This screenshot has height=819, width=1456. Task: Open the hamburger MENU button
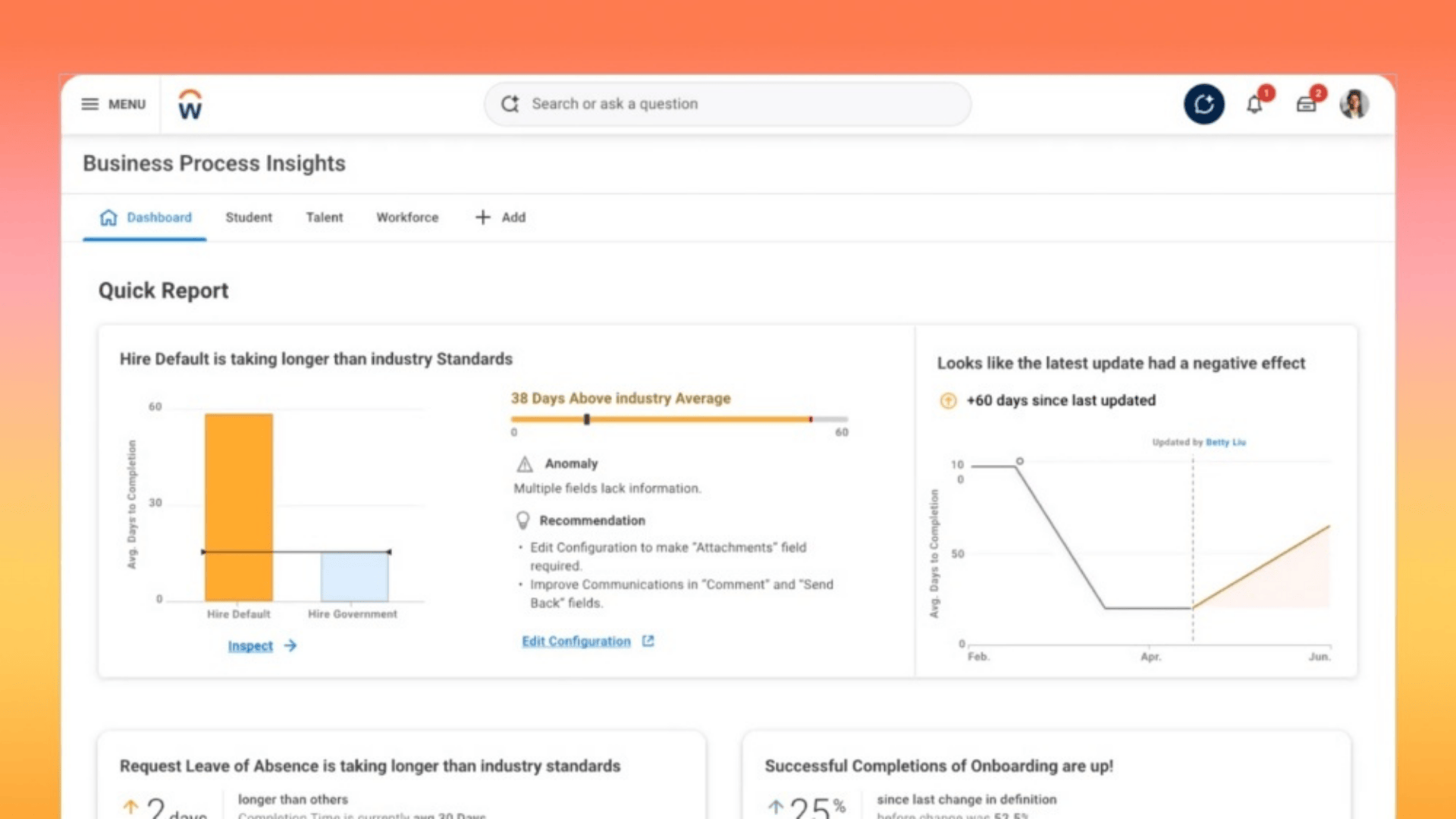(x=113, y=104)
